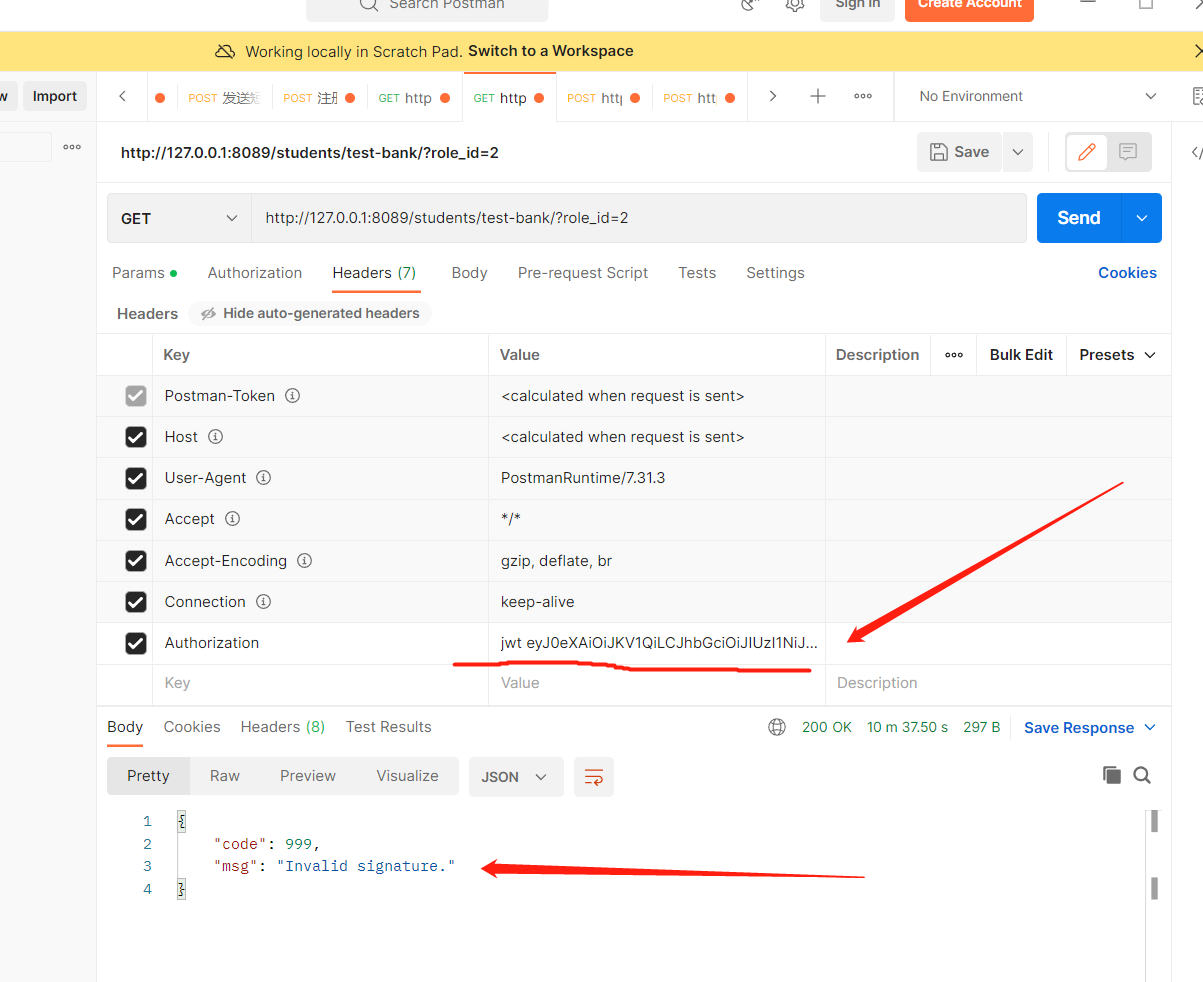Open the Presets dropdown
1203x982 pixels.
[1117, 355]
